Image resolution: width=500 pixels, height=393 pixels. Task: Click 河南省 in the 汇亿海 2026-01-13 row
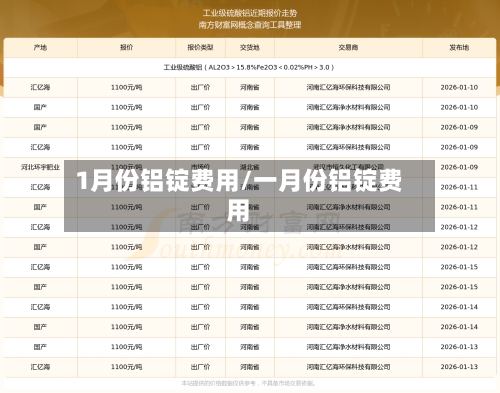point(250,367)
